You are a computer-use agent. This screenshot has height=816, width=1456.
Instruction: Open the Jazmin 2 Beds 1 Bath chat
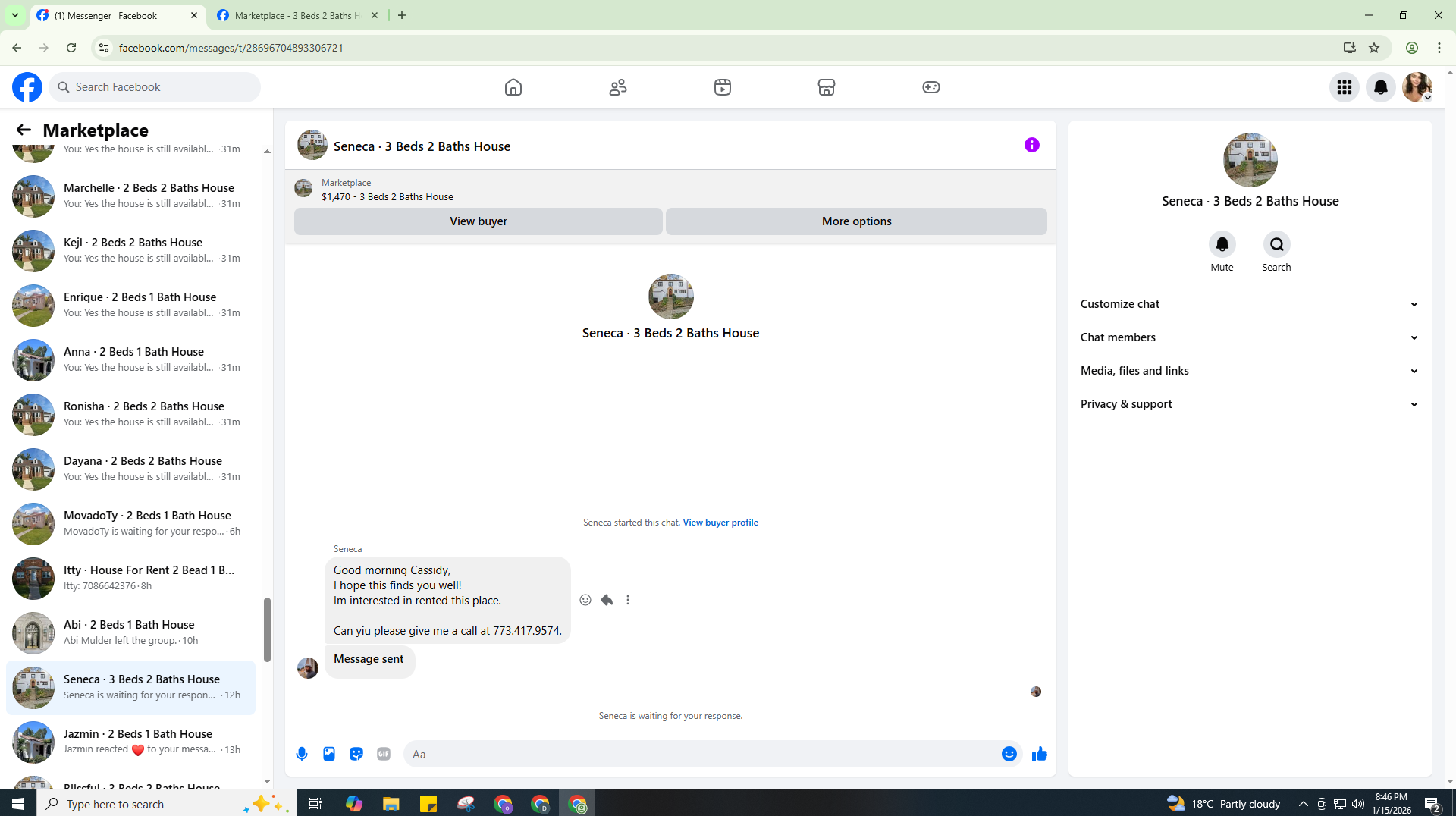point(130,742)
